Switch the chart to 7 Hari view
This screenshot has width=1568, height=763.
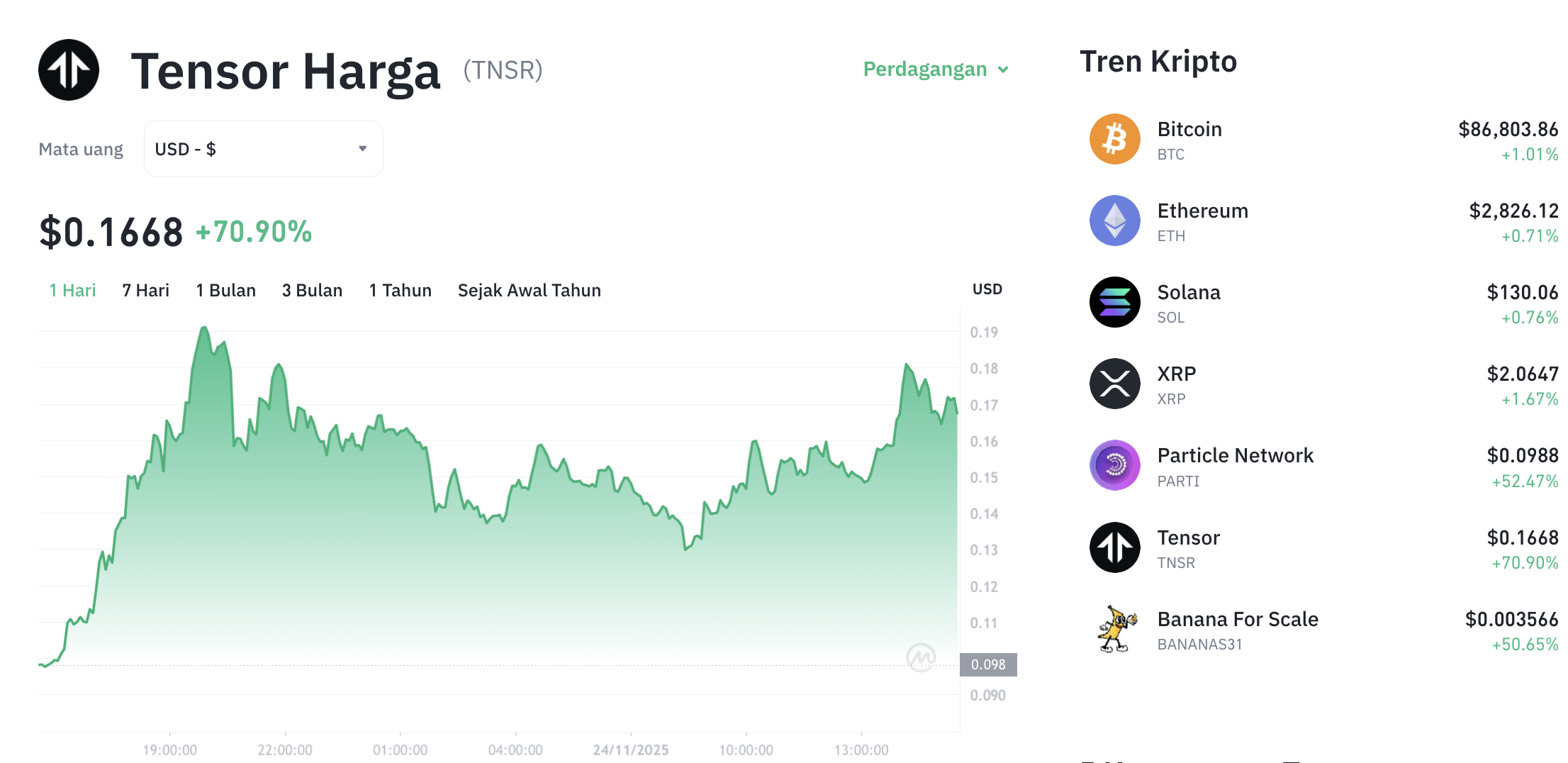pyautogui.click(x=145, y=289)
